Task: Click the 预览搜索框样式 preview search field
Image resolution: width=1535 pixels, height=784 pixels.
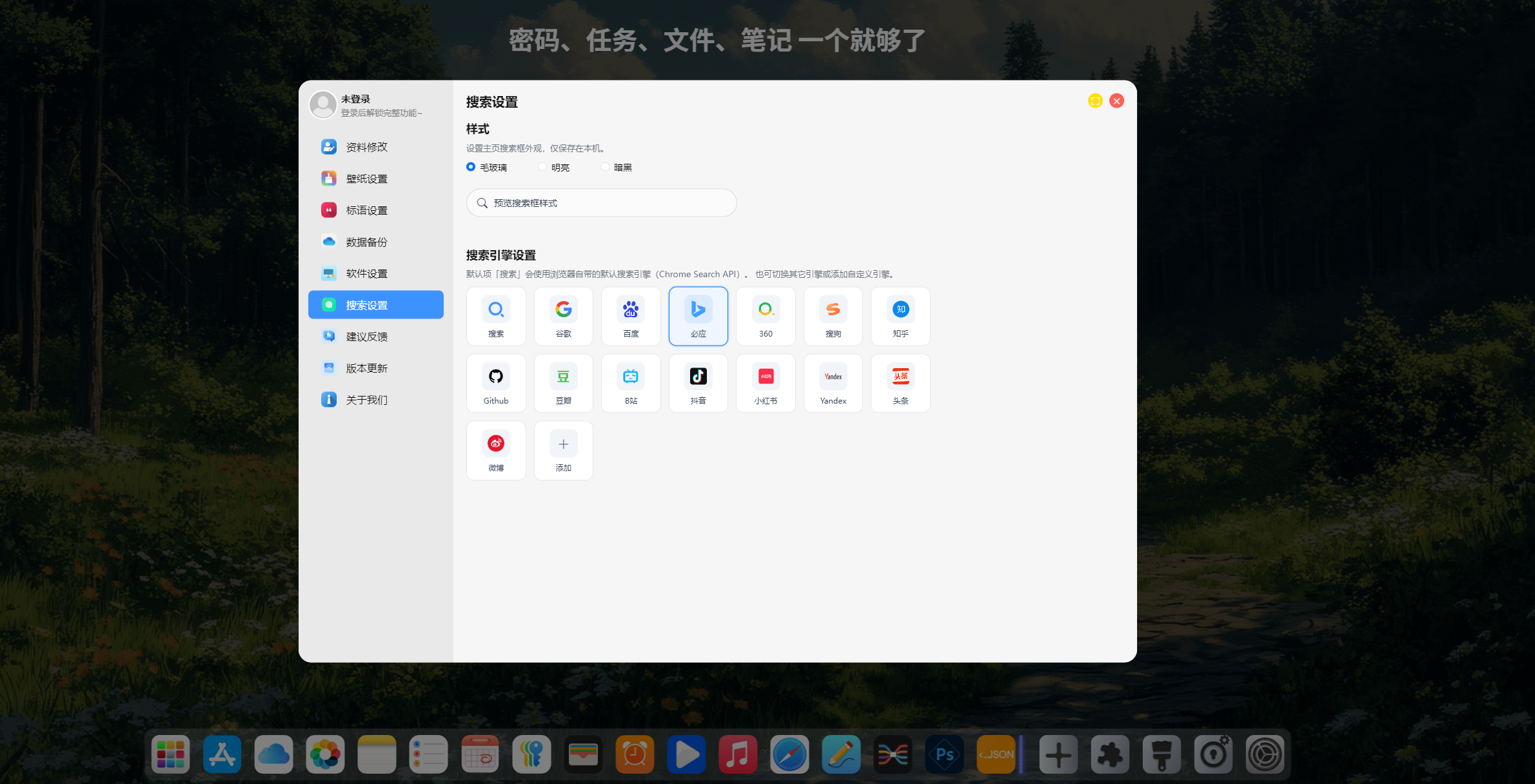Action: coord(601,203)
